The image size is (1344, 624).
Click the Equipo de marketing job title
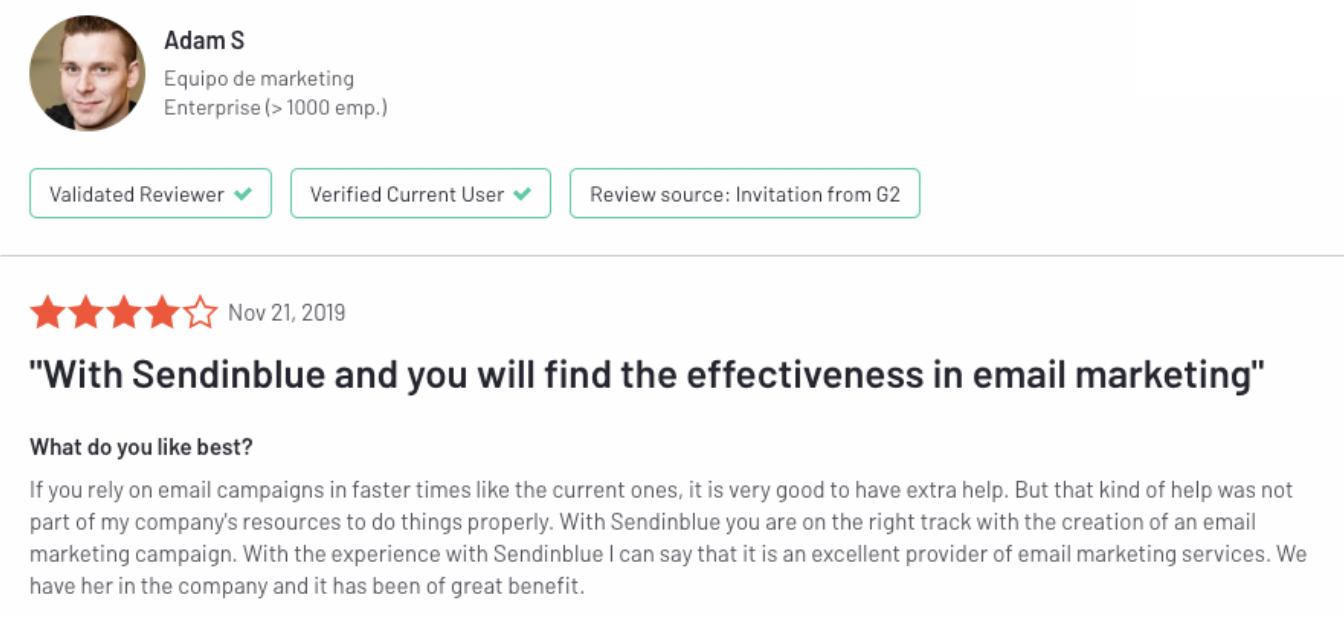click(x=259, y=78)
